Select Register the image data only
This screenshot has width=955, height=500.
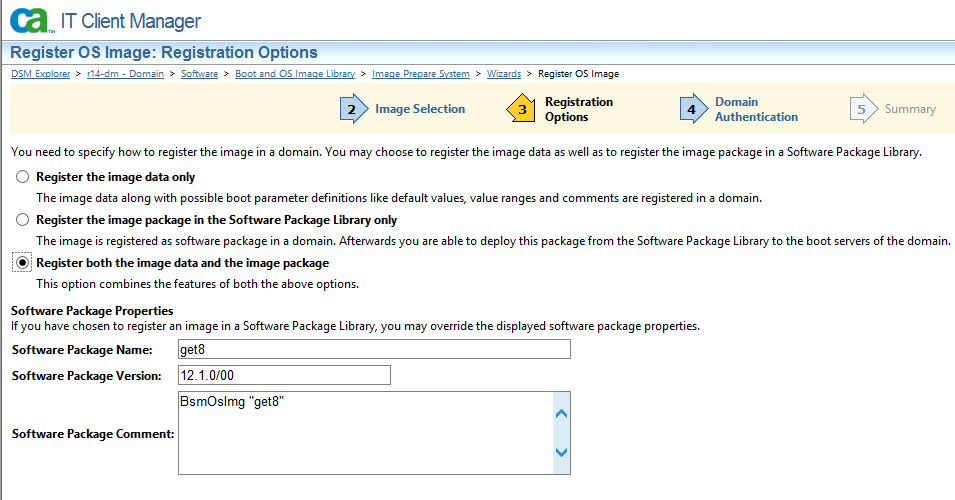point(23,177)
